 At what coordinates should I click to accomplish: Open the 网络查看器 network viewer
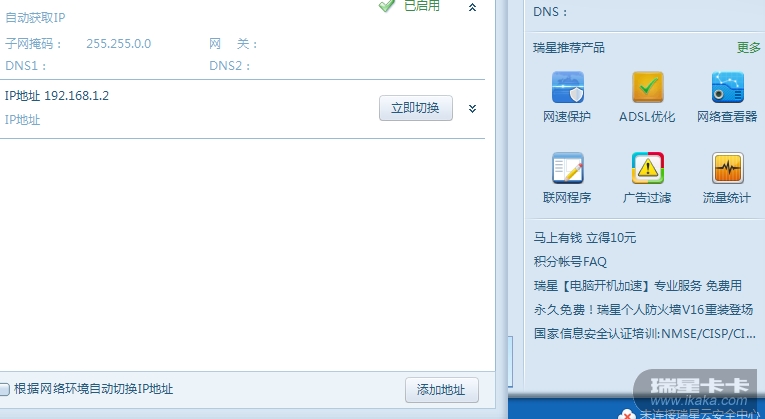click(x=727, y=96)
